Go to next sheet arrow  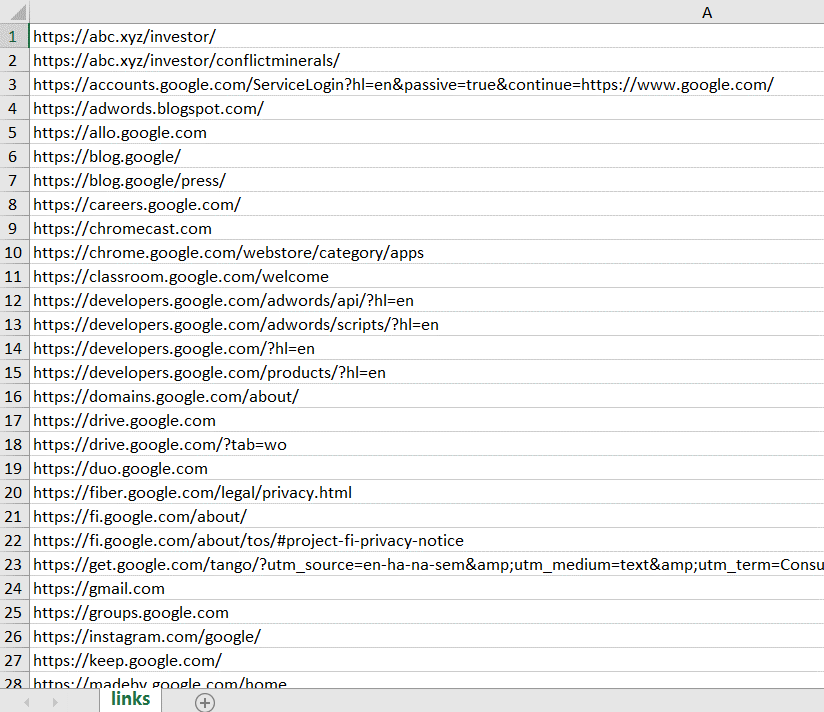(x=55, y=702)
